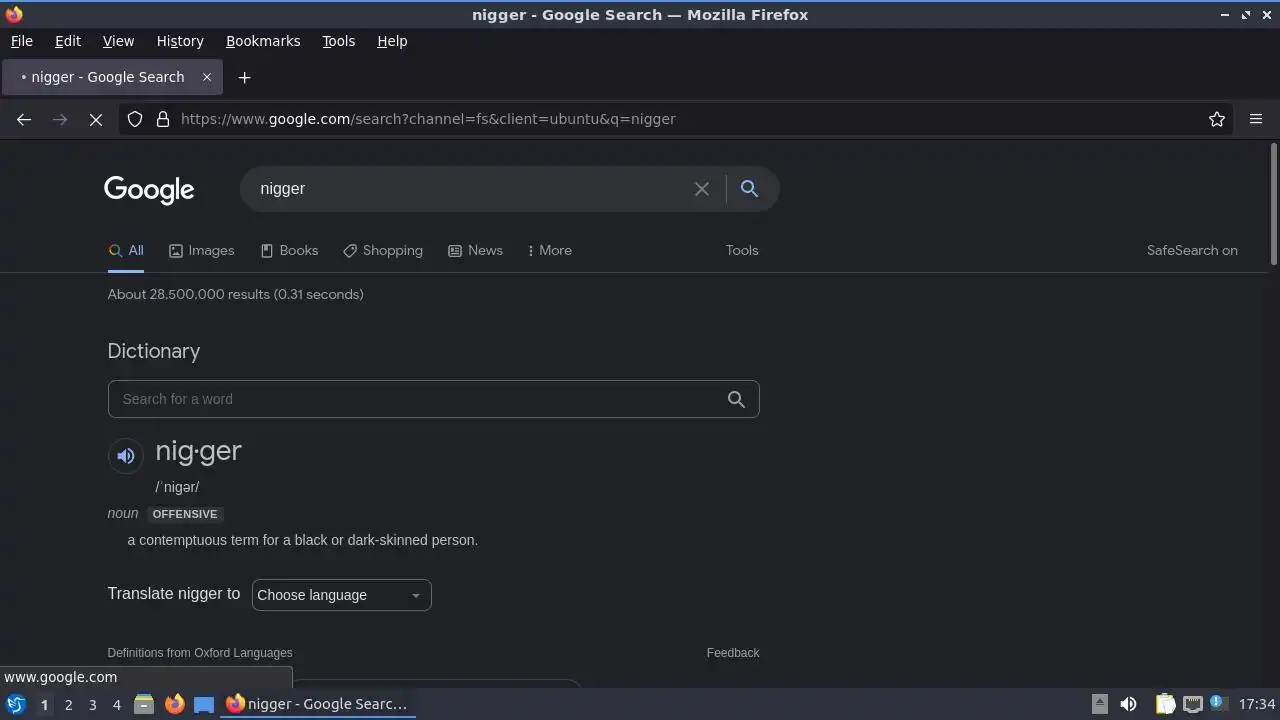The image size is (1280, 720).
Task: Open the clipboard manager tray icon
Action: tap(1165, 704)
